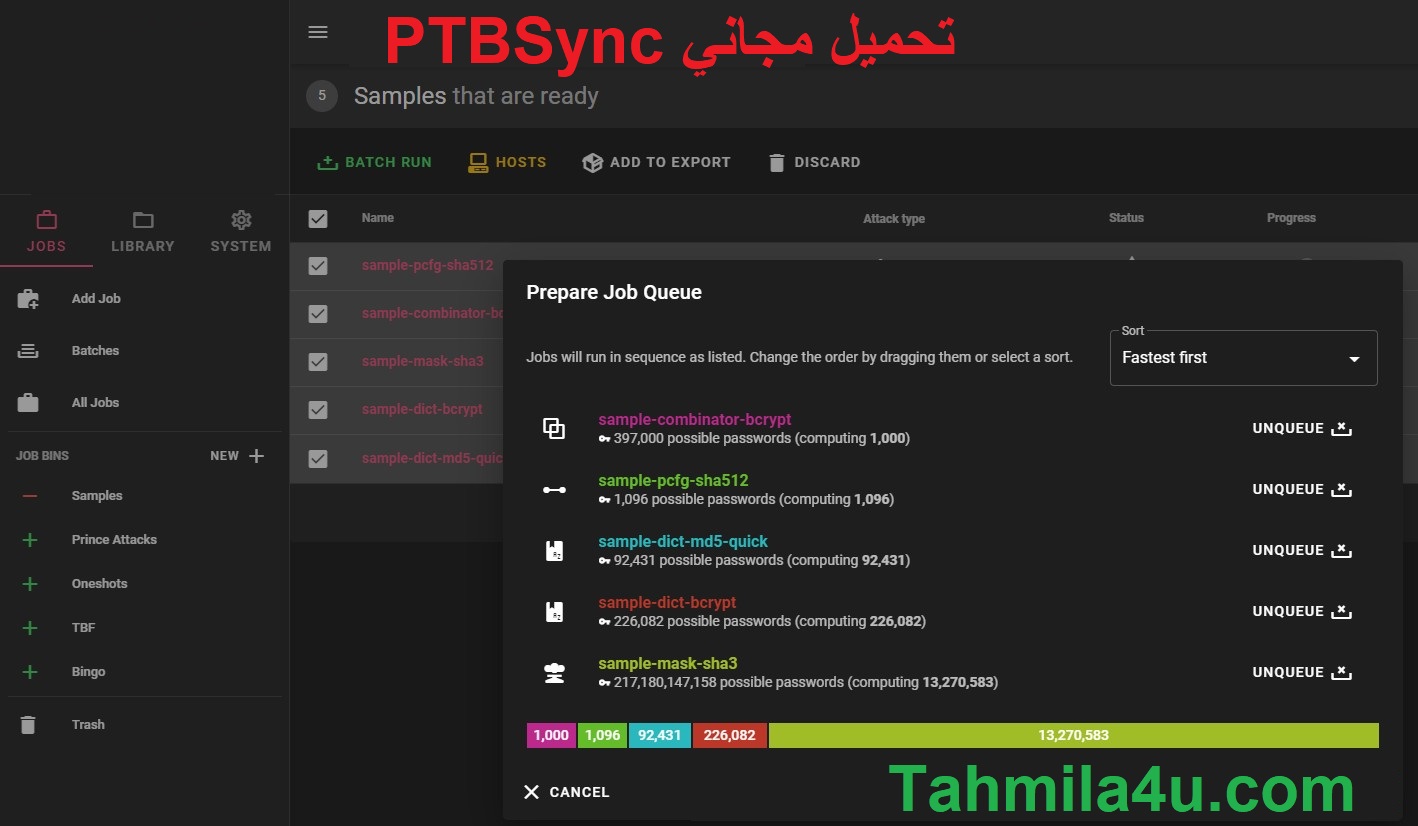Viewport: 1418px width, 826px height.
Task: Cancel the Prepare Job Queue dialog
Action: tap(566, 792)
